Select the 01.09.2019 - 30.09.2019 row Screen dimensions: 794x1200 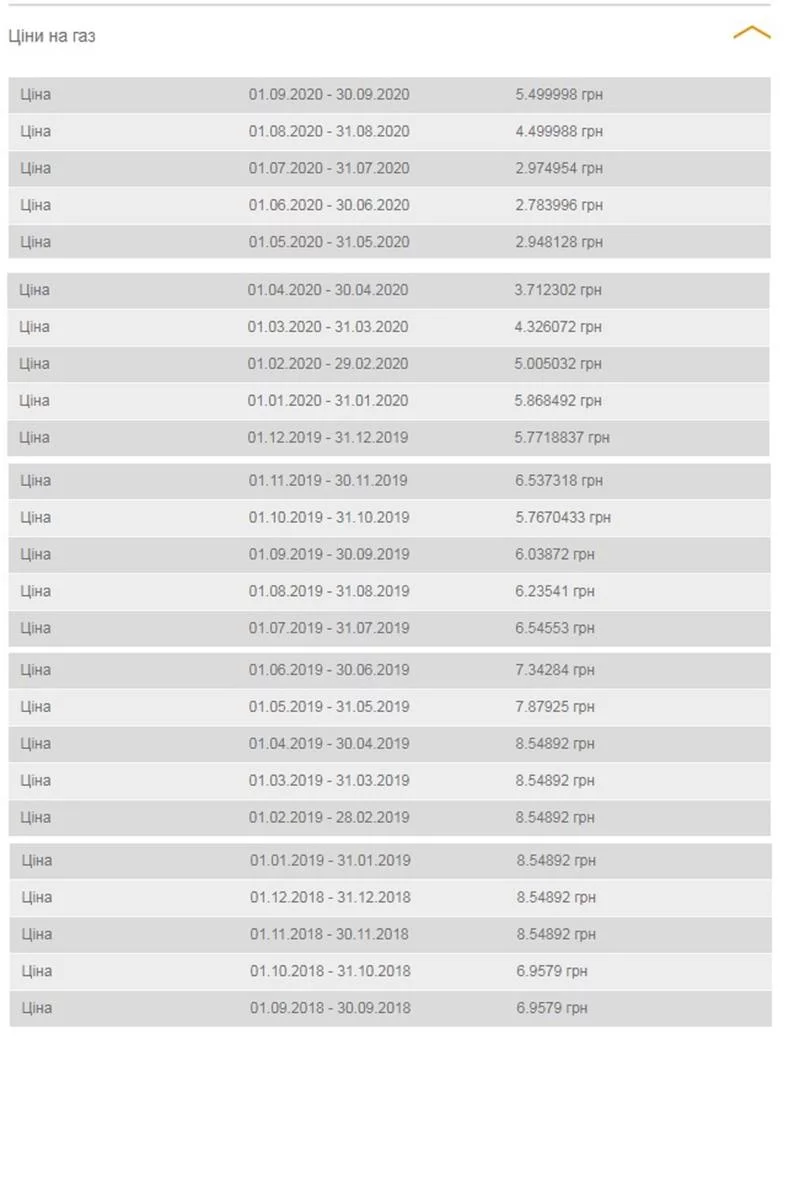click(x=390, y=555)
